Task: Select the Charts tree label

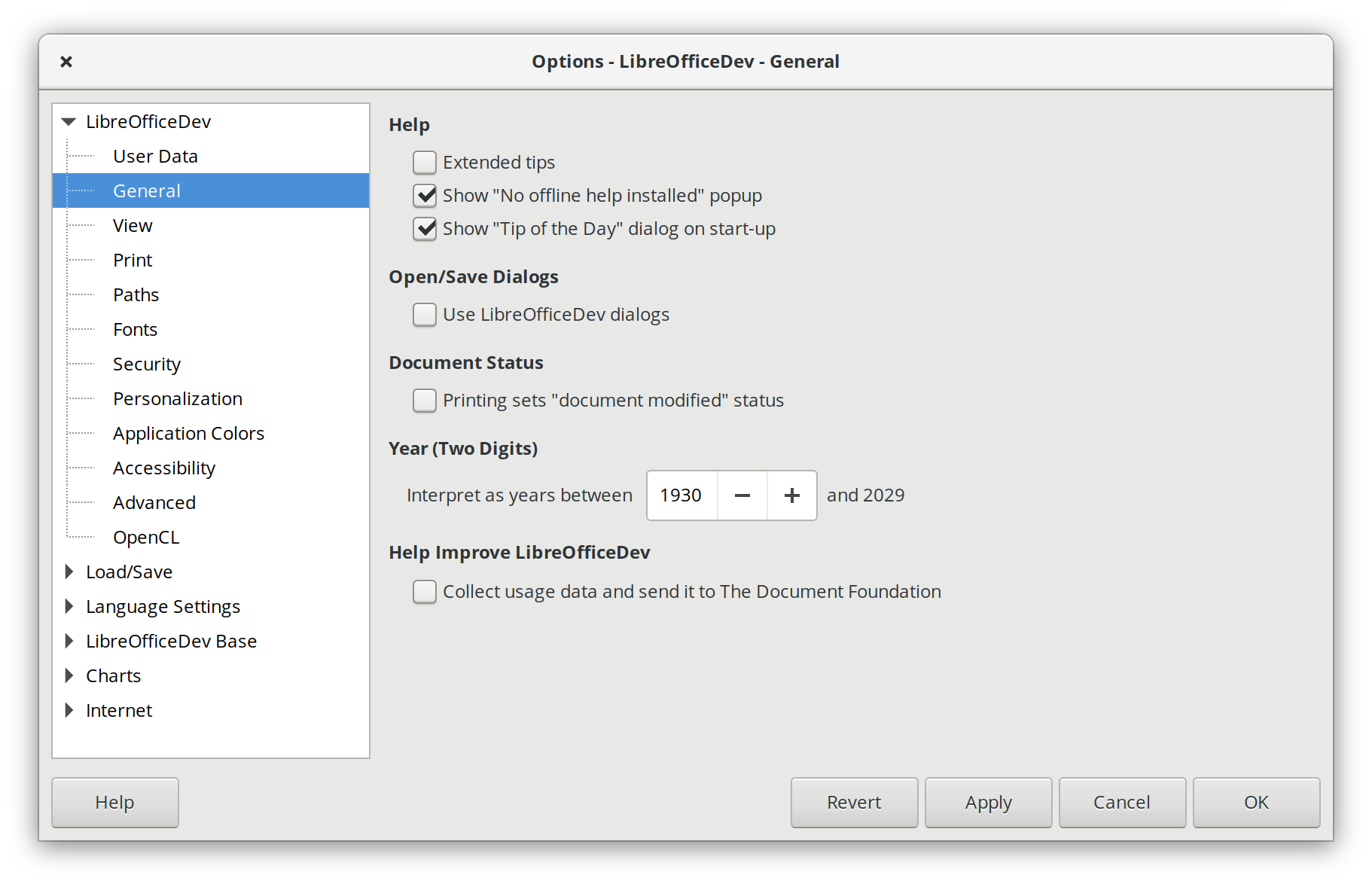Action: (x=114, y=676)
